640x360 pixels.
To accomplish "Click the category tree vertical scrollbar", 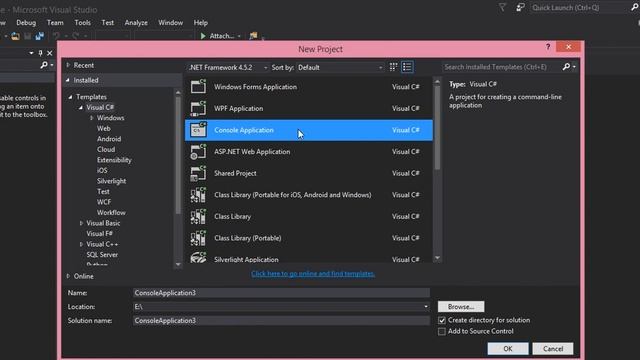I will click(178, 155).
